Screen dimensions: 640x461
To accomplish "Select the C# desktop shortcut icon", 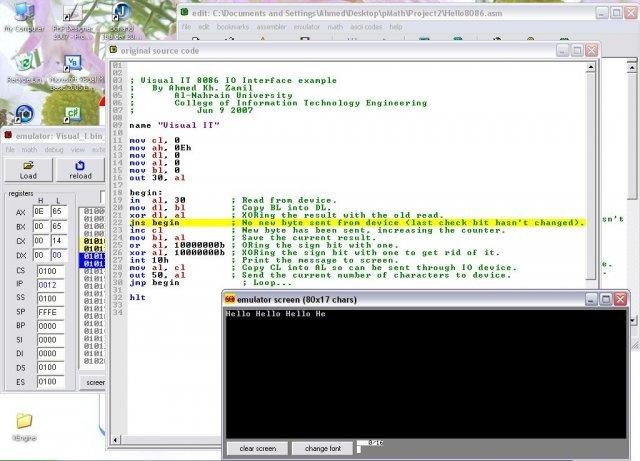I will pos(73,114).
